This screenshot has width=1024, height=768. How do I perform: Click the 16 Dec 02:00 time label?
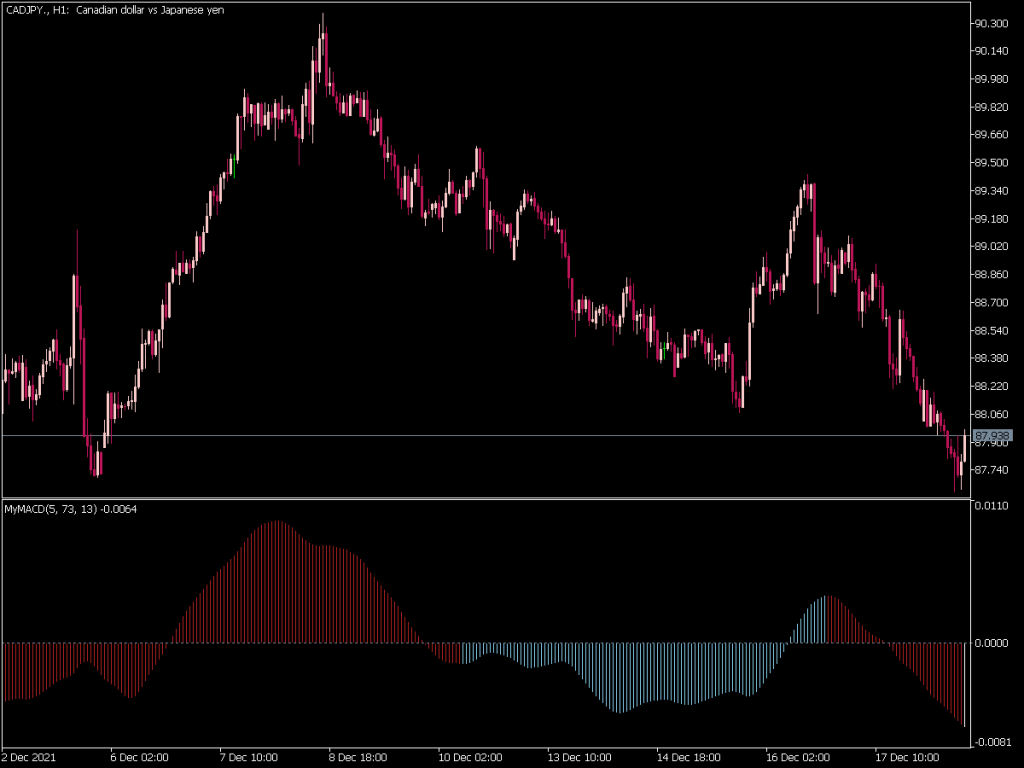[x=796, y=757]
